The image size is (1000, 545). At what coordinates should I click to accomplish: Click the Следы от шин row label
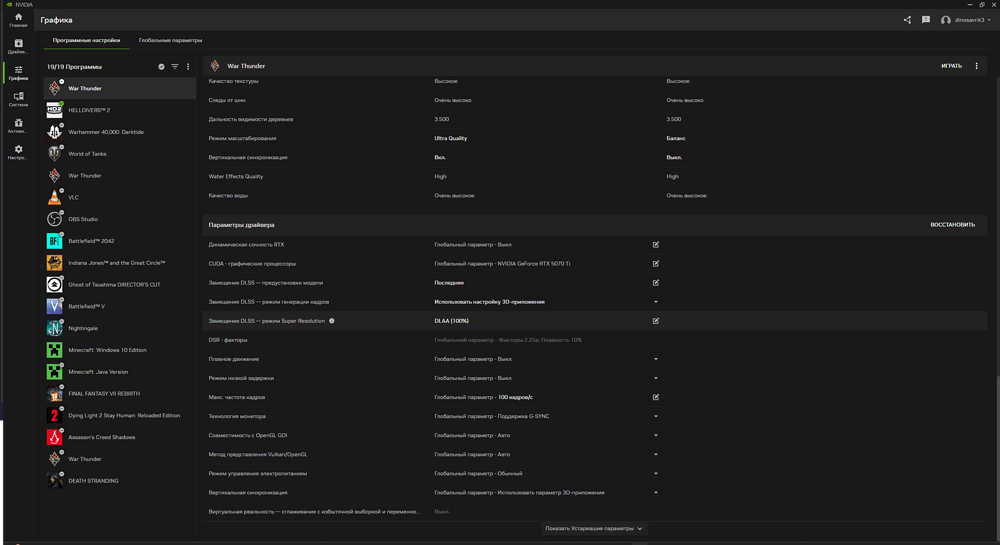pos(226,100)
